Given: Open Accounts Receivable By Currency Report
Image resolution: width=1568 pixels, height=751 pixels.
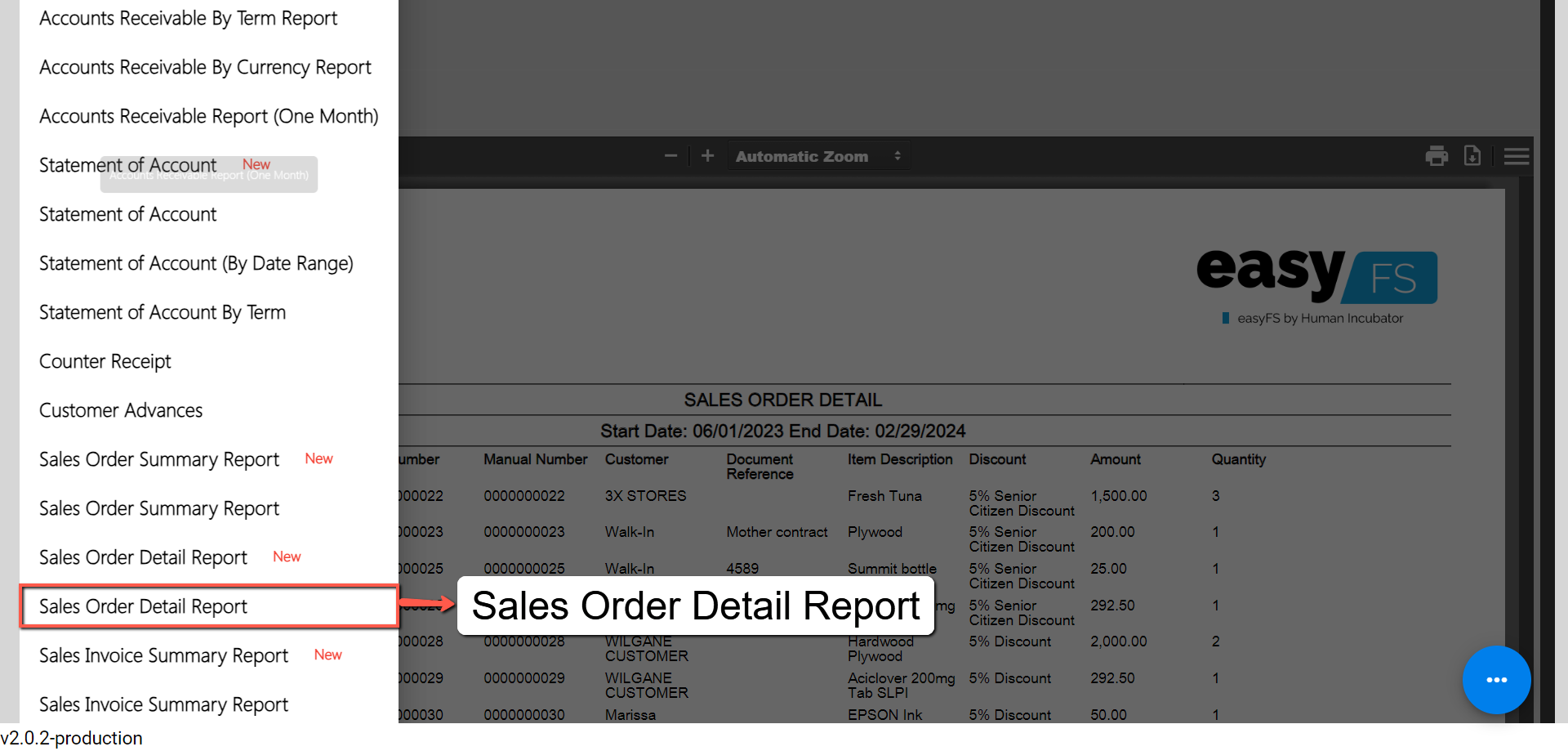Looking at the screenshot, I should tap(205, 67).
